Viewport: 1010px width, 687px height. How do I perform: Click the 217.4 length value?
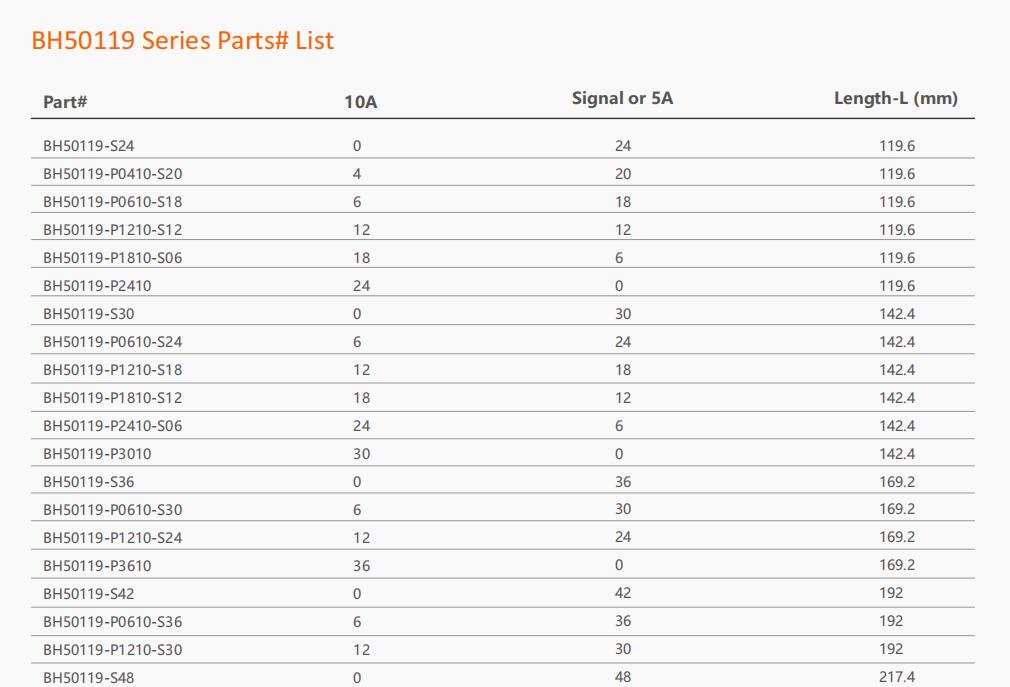(x=897, y=677)
